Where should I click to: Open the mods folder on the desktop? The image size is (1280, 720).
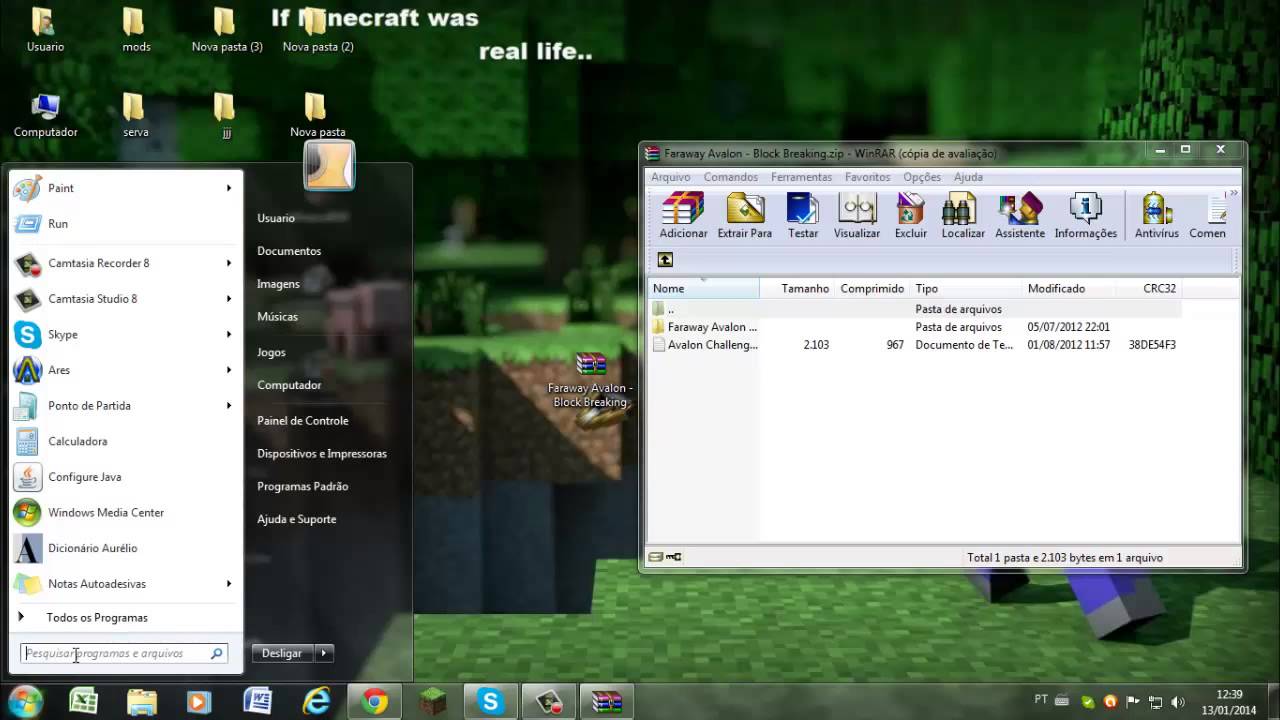136,30
